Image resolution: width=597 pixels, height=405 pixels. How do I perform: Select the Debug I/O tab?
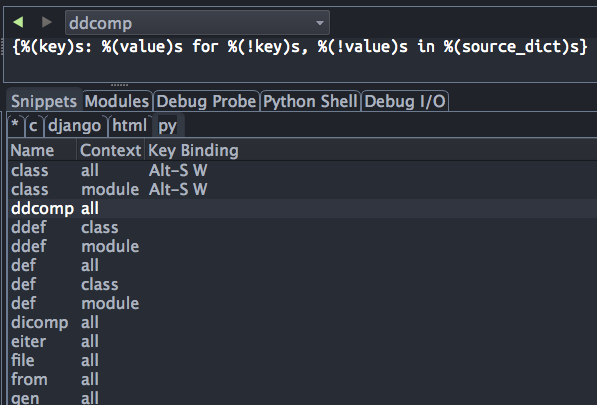click(x=405, y=101)
